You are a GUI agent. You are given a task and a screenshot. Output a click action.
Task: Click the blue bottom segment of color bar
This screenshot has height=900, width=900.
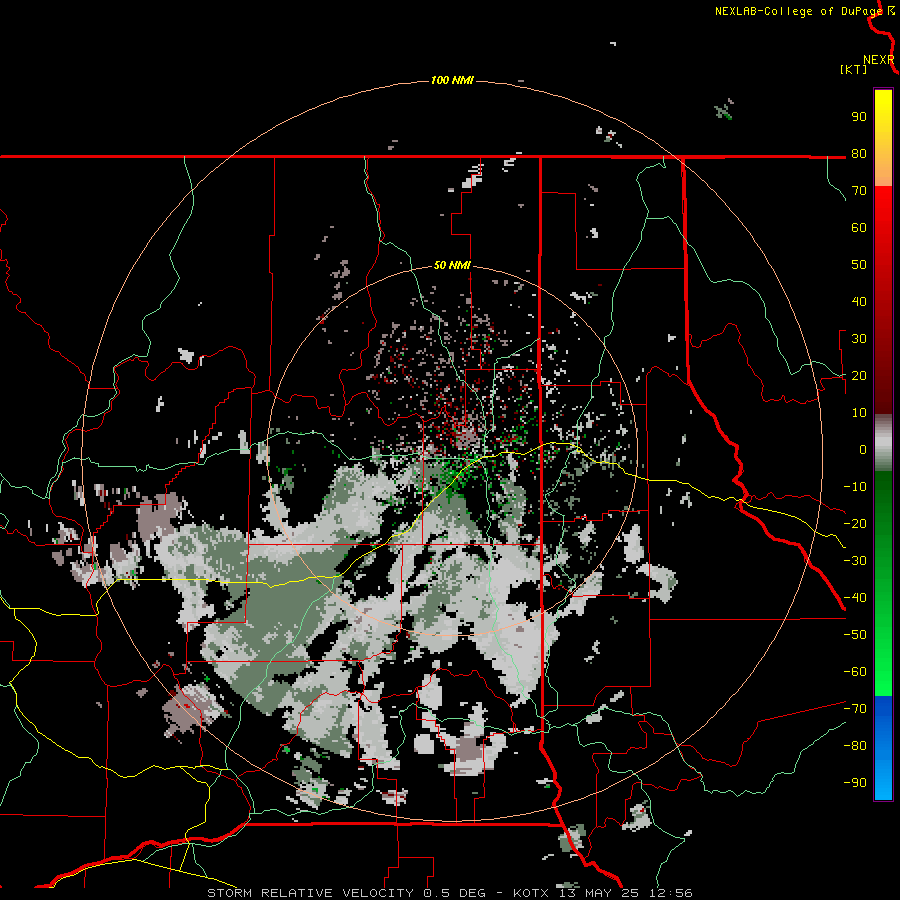883,747
